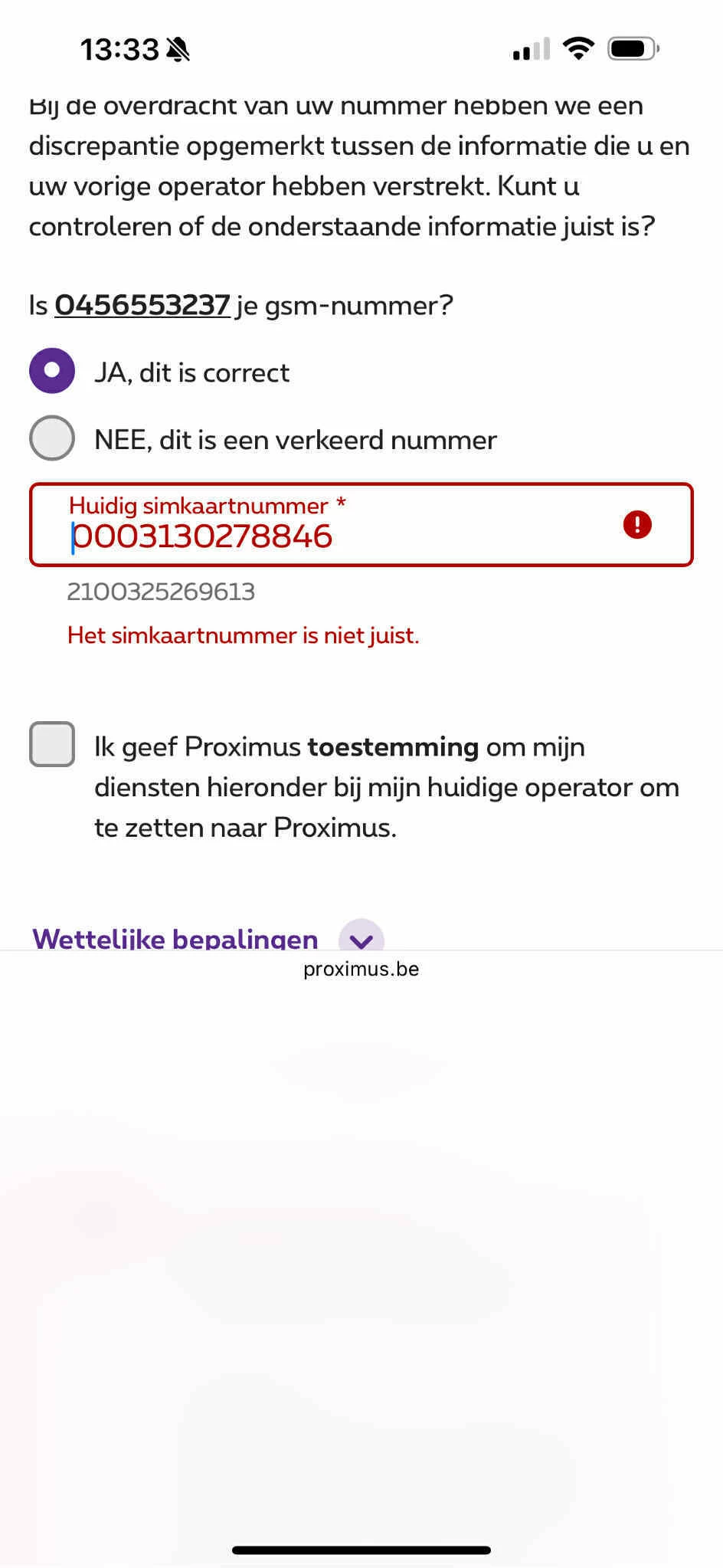Tap the Wi-Fi status icon
The image size is (723, 1568).
(x=578, y=49)
